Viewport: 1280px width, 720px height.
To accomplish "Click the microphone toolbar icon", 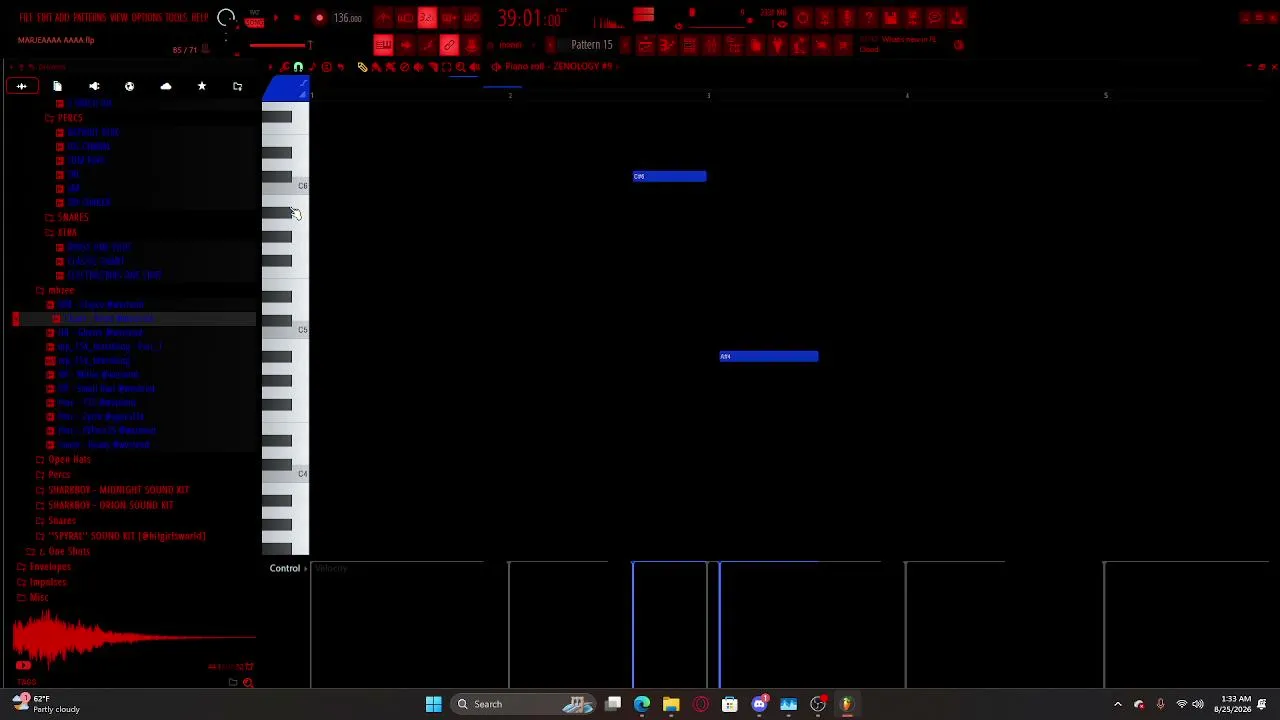I will point(846,18).
